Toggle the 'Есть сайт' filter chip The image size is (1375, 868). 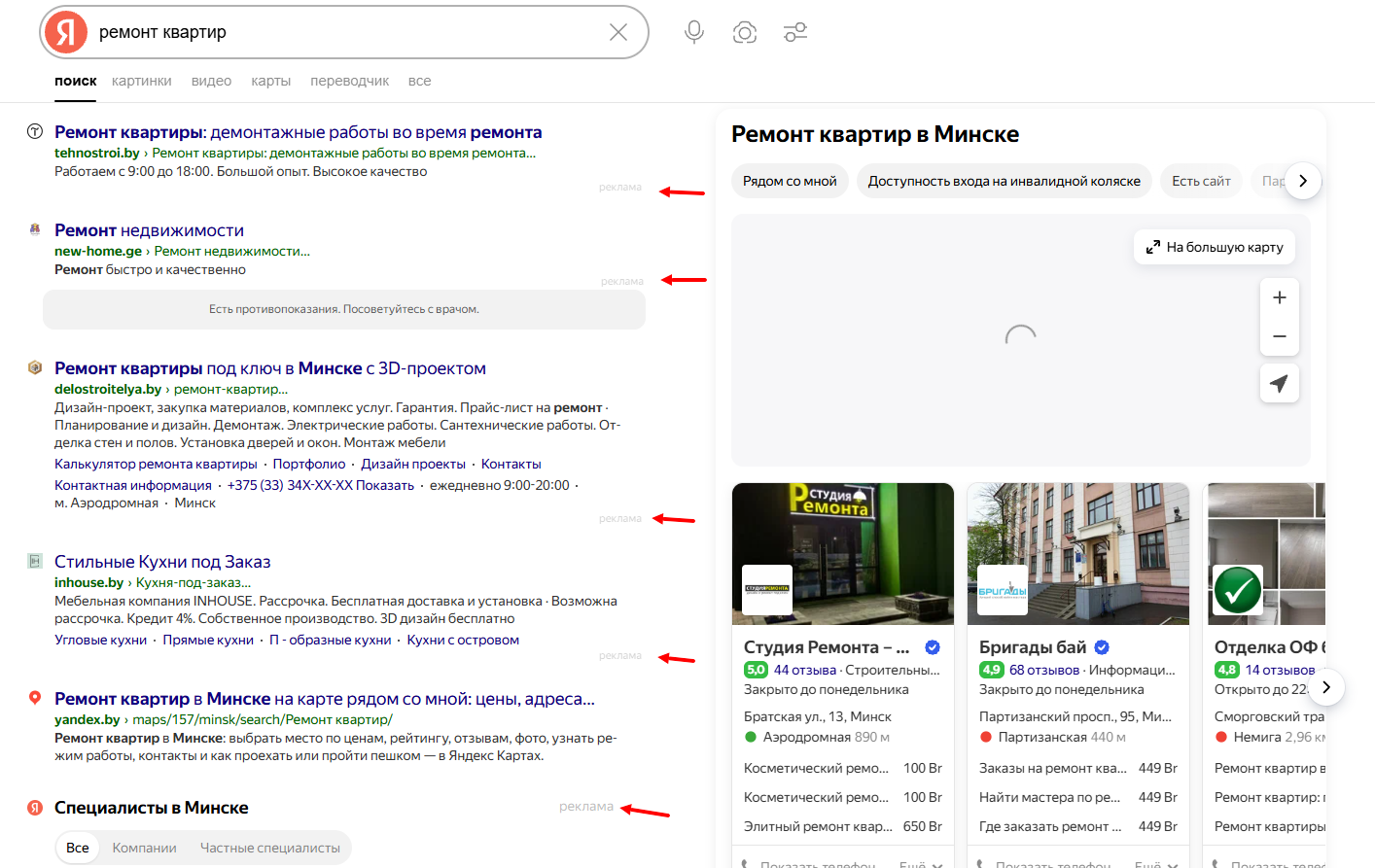1201,181
